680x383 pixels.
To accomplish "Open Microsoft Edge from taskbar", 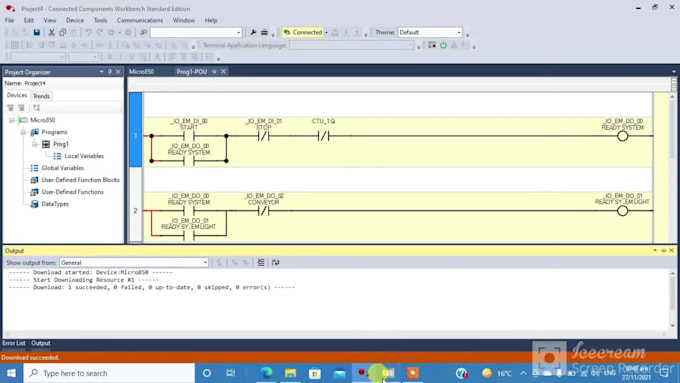I will pyautogui.click(x=266, y=373).
